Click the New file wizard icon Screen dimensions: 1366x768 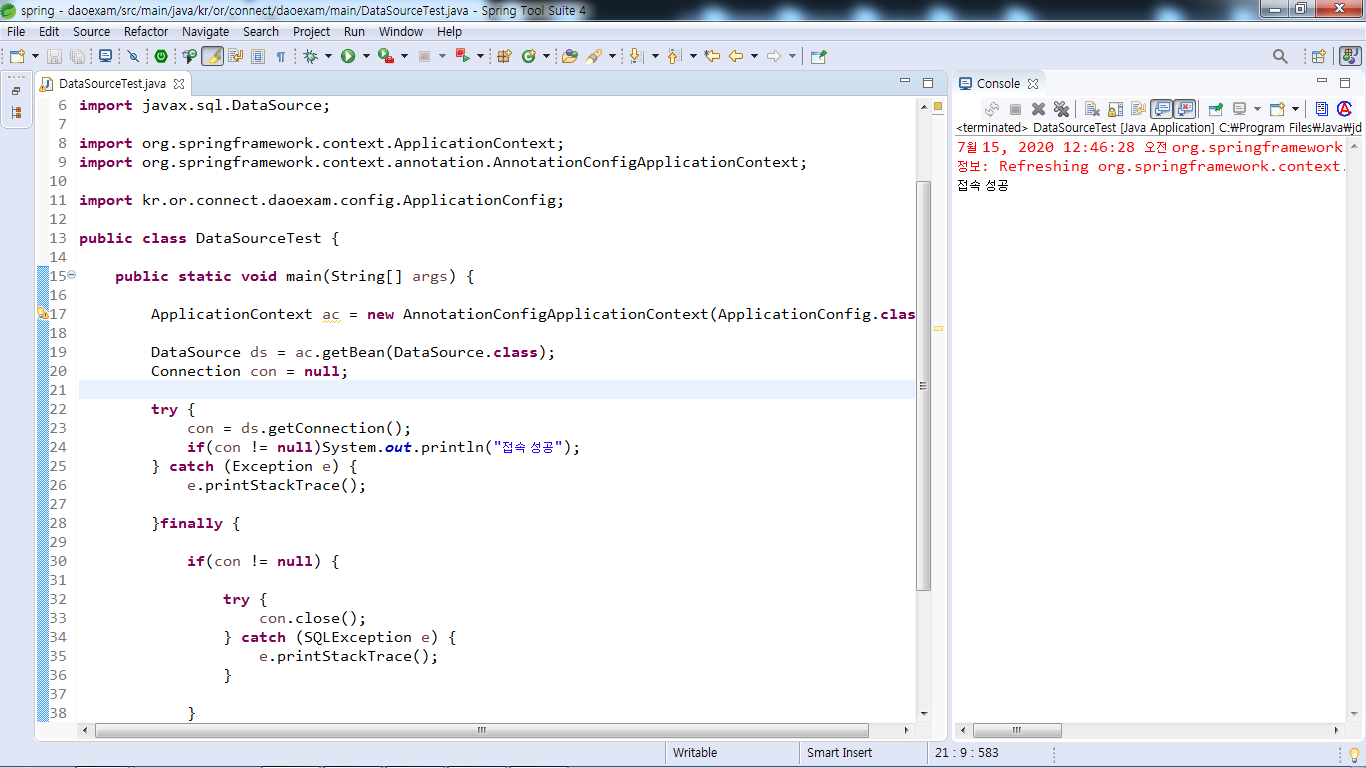[17, 57]
